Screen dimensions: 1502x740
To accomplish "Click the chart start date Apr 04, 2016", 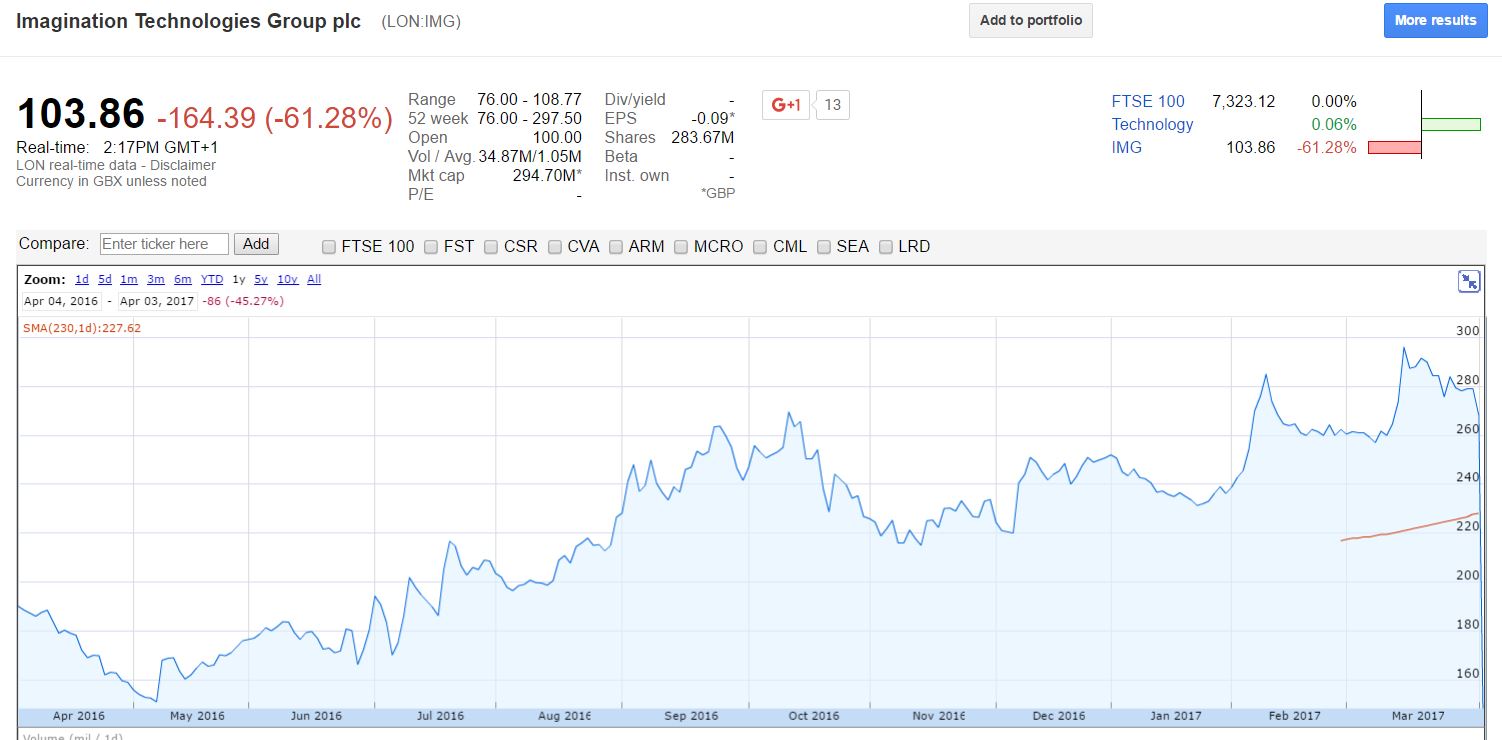I will coord(62,301).
